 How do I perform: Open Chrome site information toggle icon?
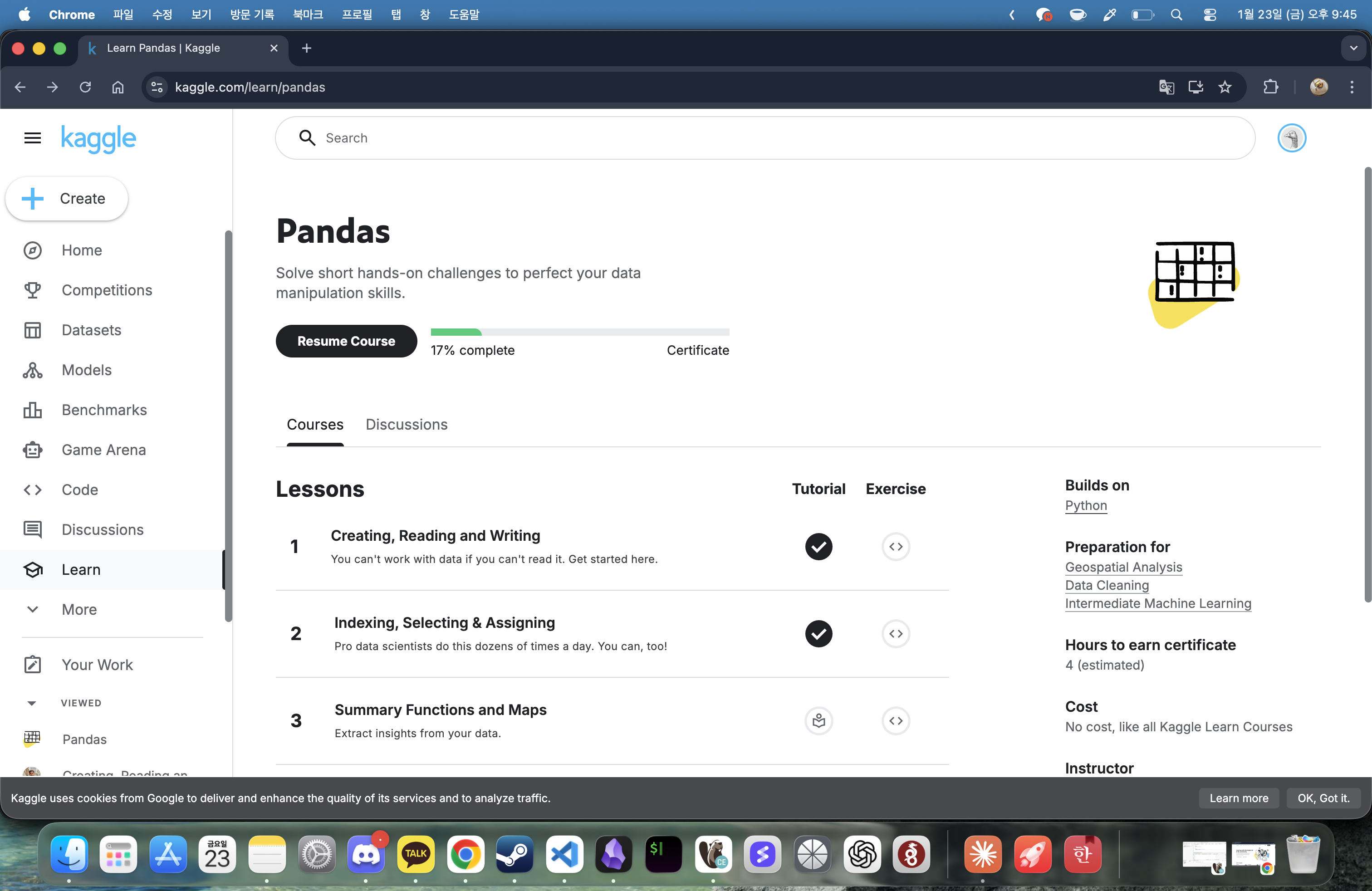coord(157,87)
